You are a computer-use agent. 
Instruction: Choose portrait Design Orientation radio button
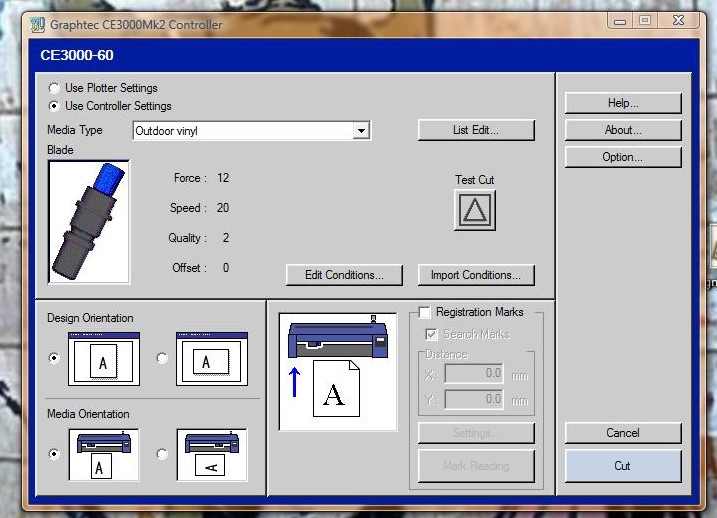tap(54, 358)
